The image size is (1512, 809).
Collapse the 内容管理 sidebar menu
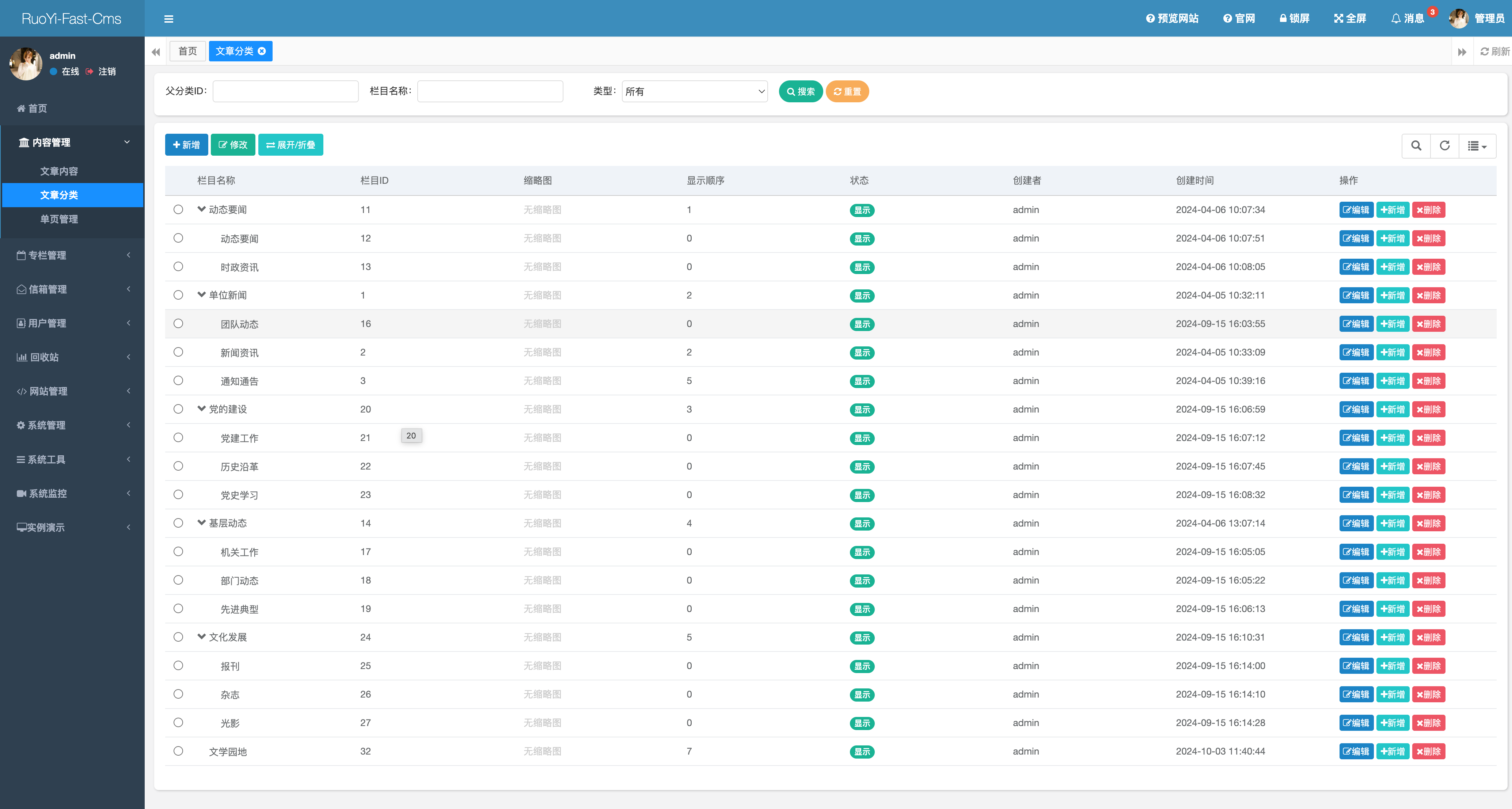(72, 143)
